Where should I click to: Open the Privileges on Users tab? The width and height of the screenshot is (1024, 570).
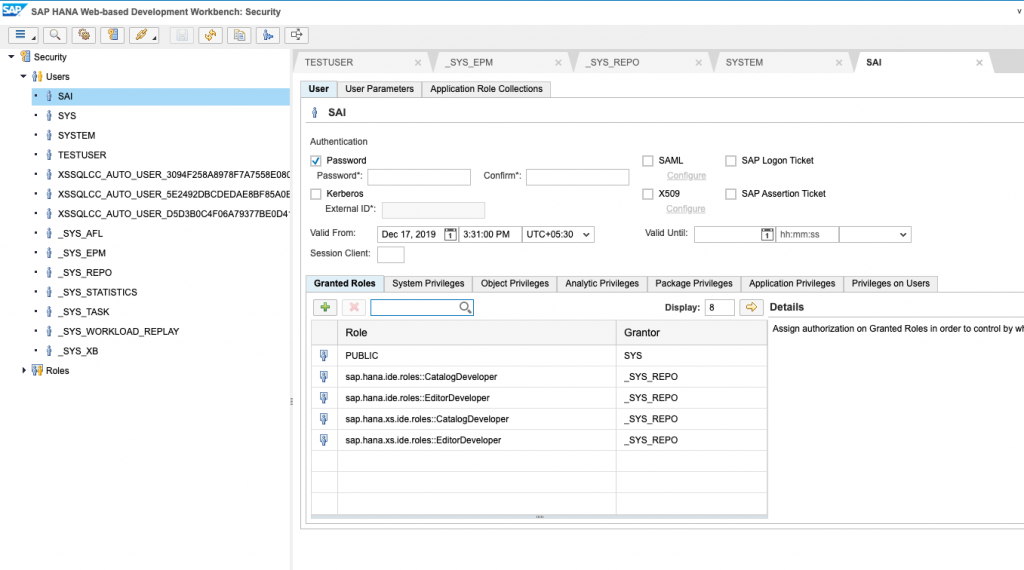point(891,283)
